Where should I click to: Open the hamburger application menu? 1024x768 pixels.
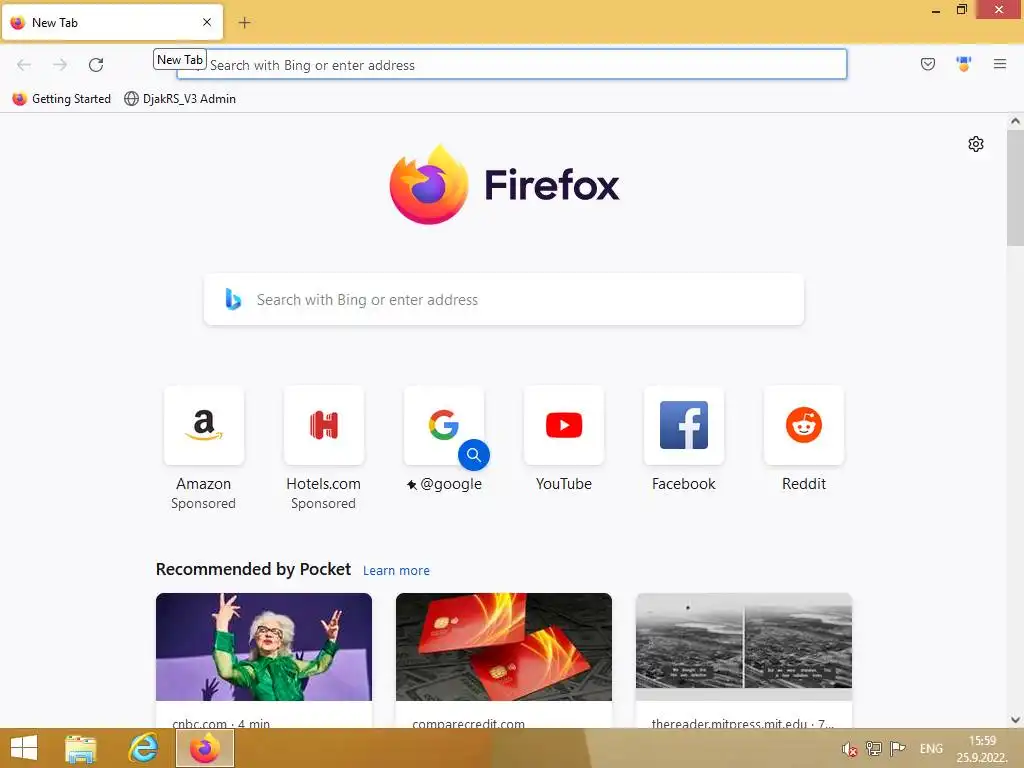tap(999, 64)
